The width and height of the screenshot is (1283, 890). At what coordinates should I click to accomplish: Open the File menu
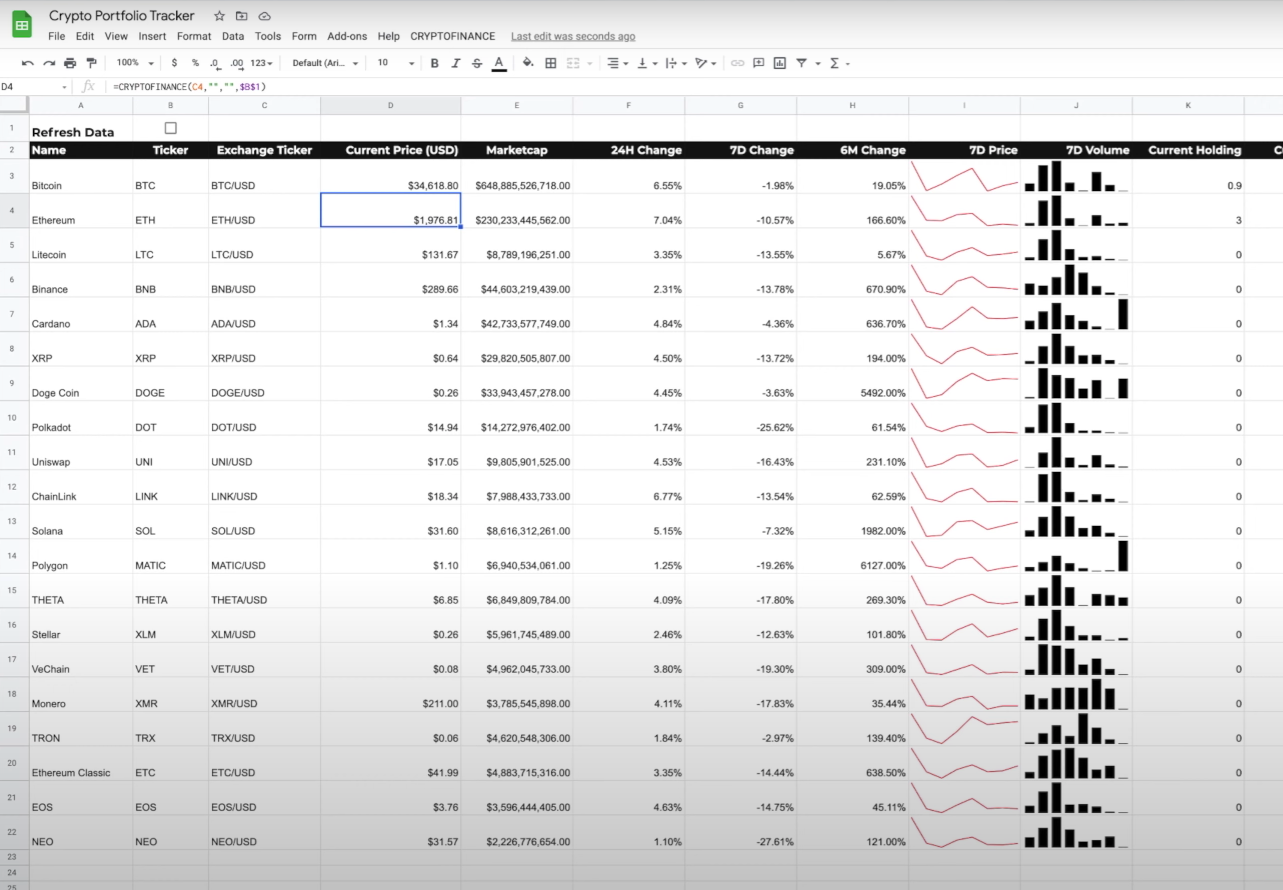(x=57, y=36)
